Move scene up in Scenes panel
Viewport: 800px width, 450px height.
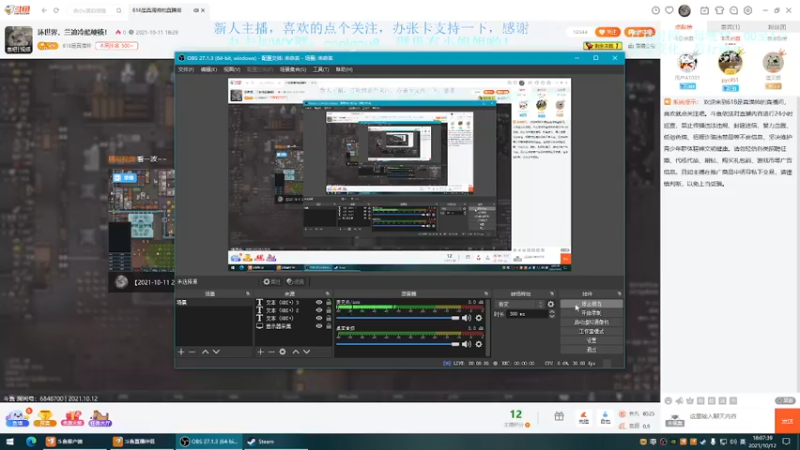pos(205,352)
